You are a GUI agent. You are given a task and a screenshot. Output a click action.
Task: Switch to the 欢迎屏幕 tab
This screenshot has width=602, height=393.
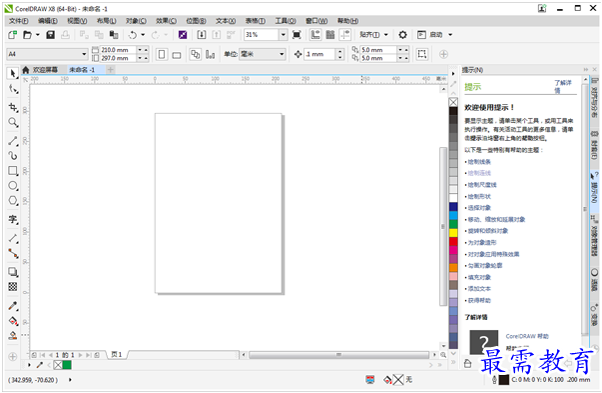pos(45,70)
